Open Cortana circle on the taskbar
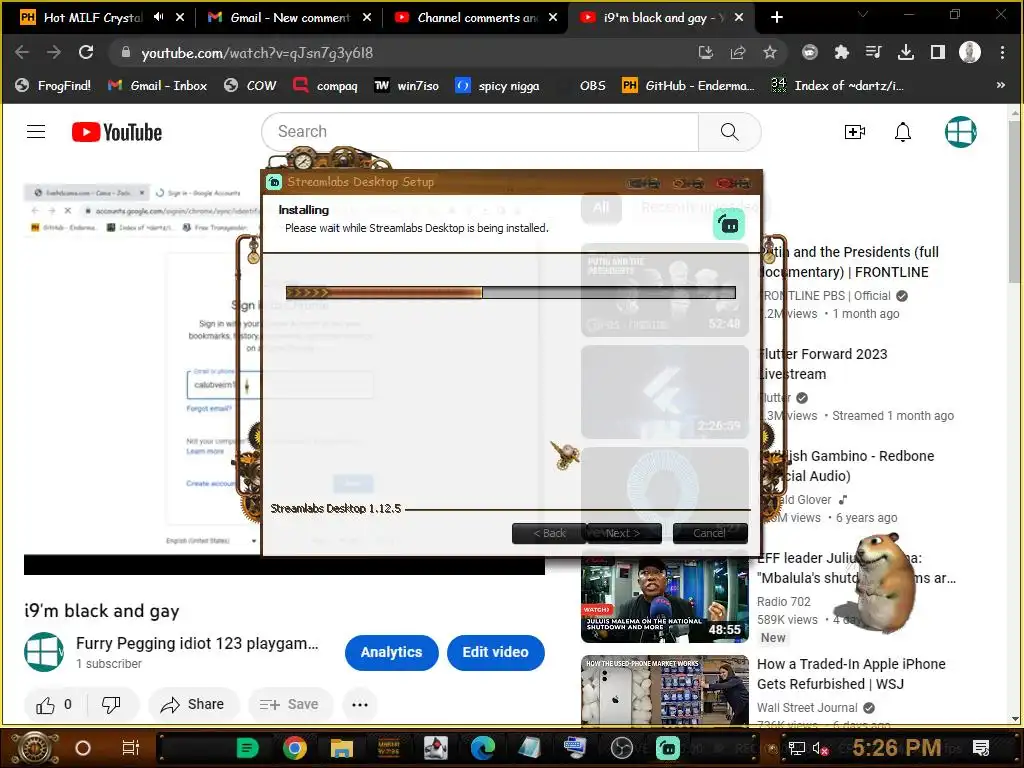 83,748
